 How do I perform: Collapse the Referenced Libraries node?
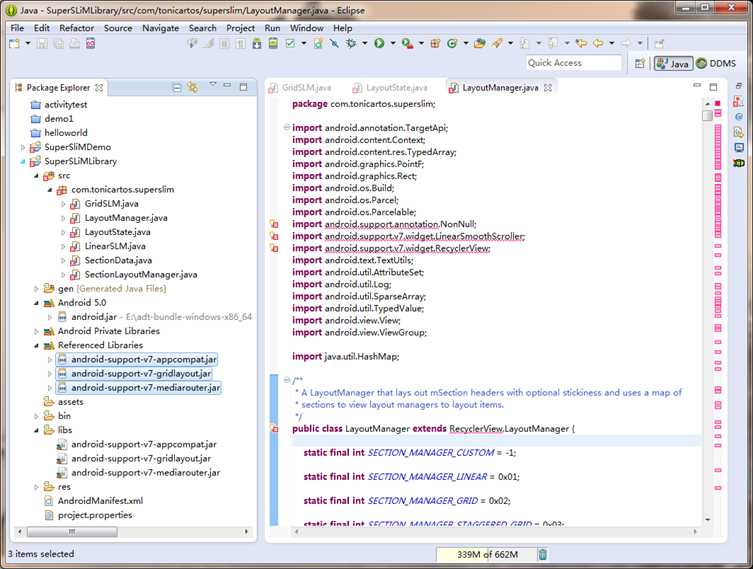[x=38, y=345]
